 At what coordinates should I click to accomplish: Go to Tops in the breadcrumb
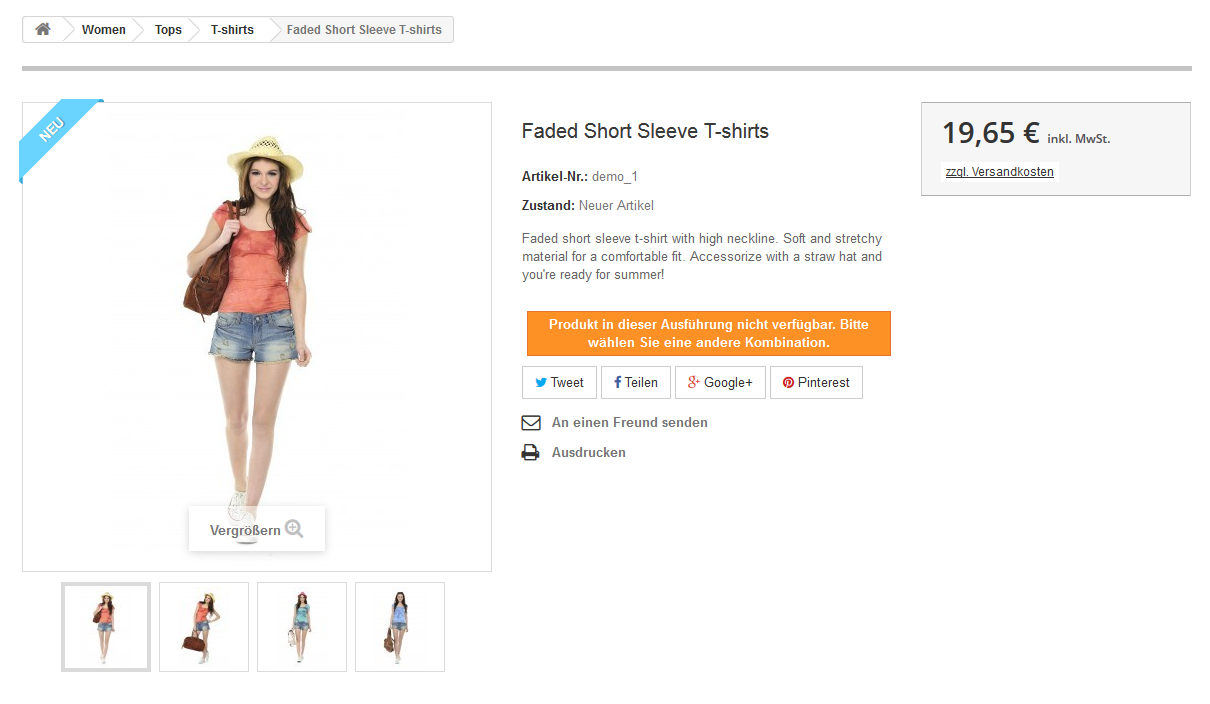click(x=168, y=30)
